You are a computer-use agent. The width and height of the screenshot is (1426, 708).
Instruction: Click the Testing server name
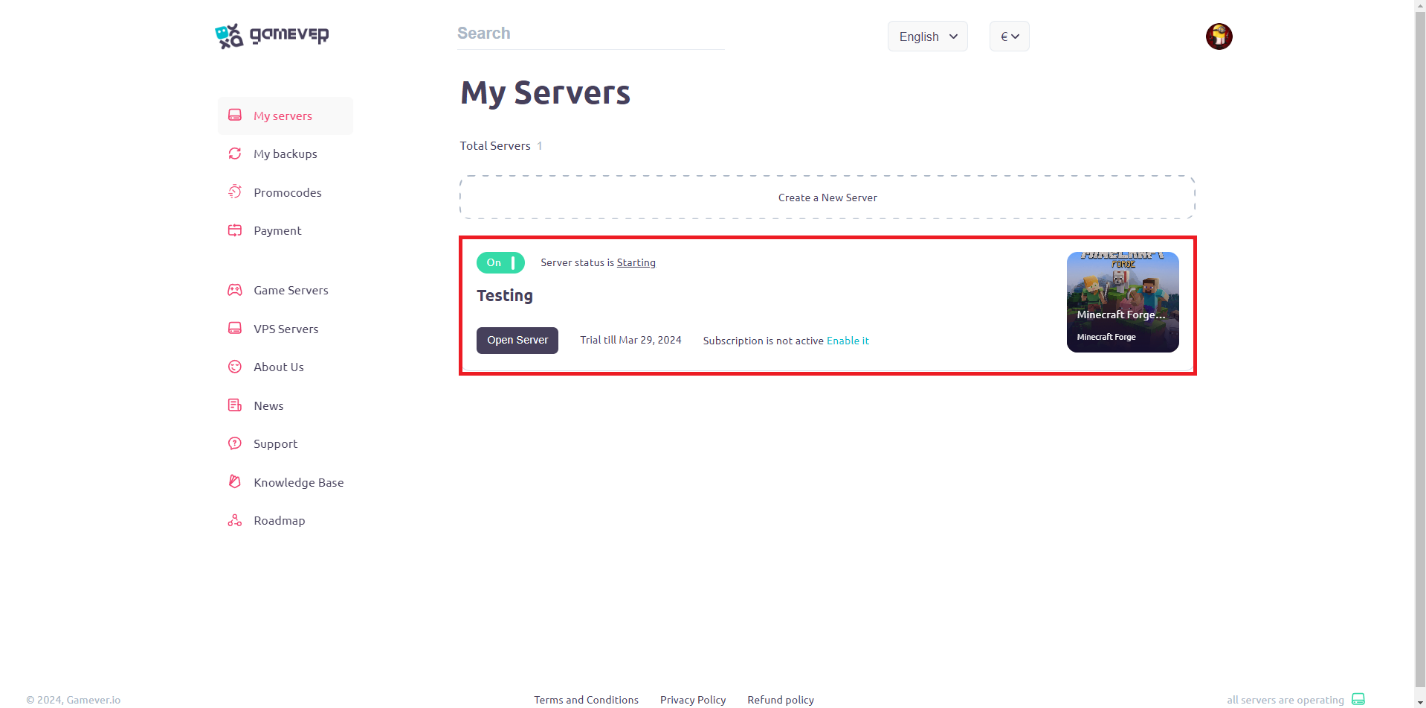505,296
